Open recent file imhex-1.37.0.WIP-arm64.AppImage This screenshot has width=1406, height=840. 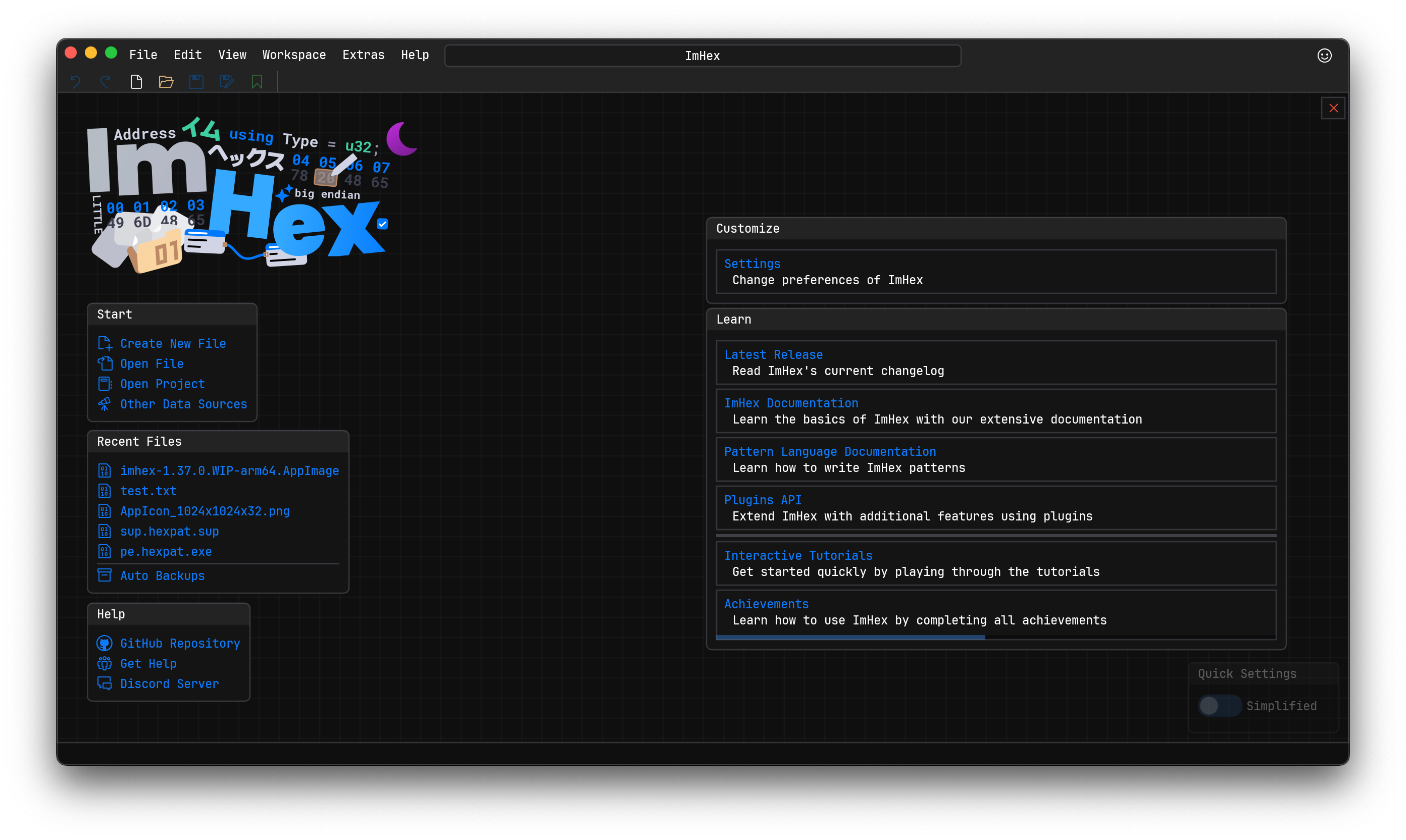point(229,471)
